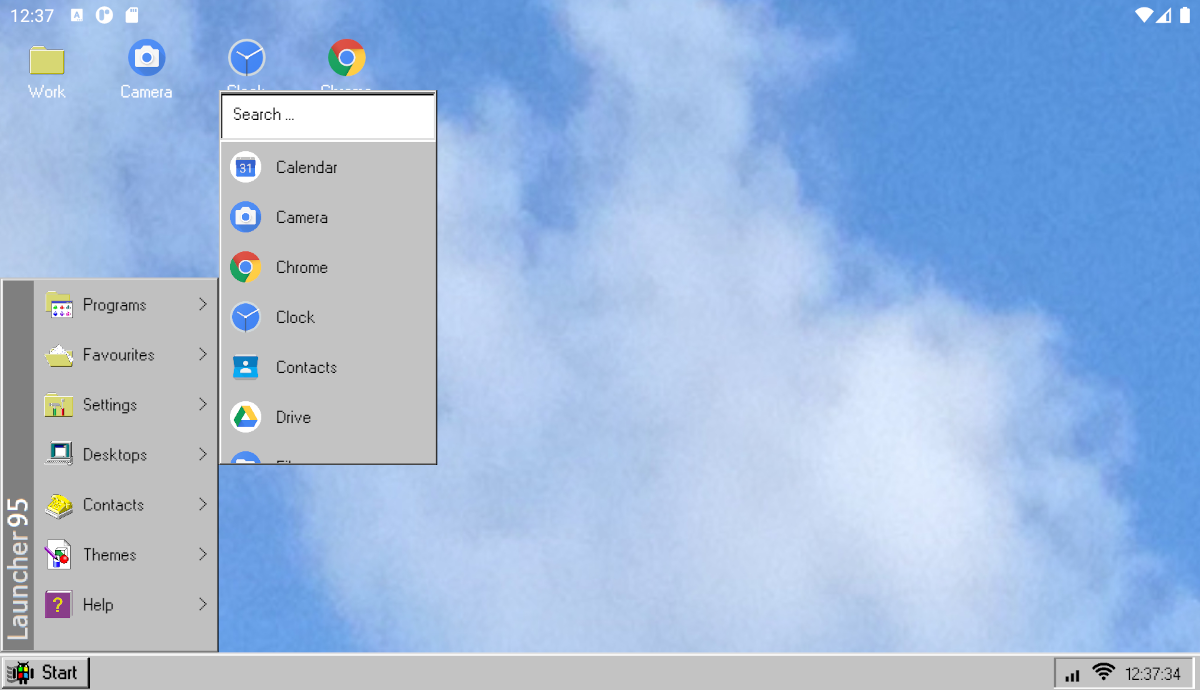Open Programs in the Start menu
This screenshot has height=690, width=1200.
[x=125, y=305]
